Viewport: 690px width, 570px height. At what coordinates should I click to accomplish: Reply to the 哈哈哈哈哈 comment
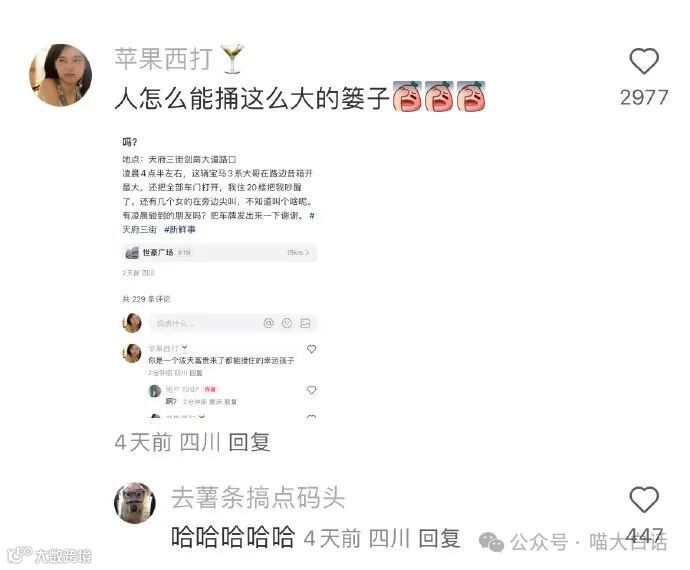point(439,538)
